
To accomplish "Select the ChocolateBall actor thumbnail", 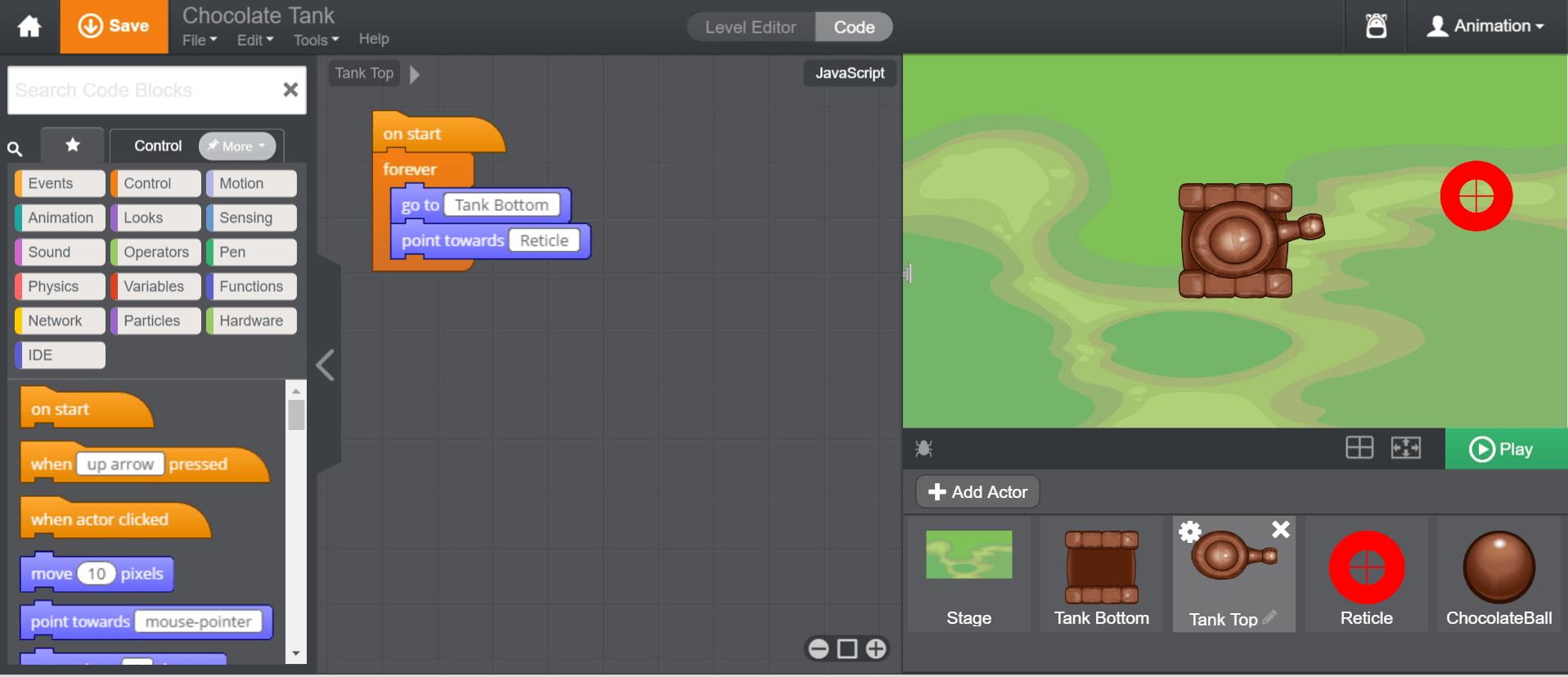I will (1498, 574).
